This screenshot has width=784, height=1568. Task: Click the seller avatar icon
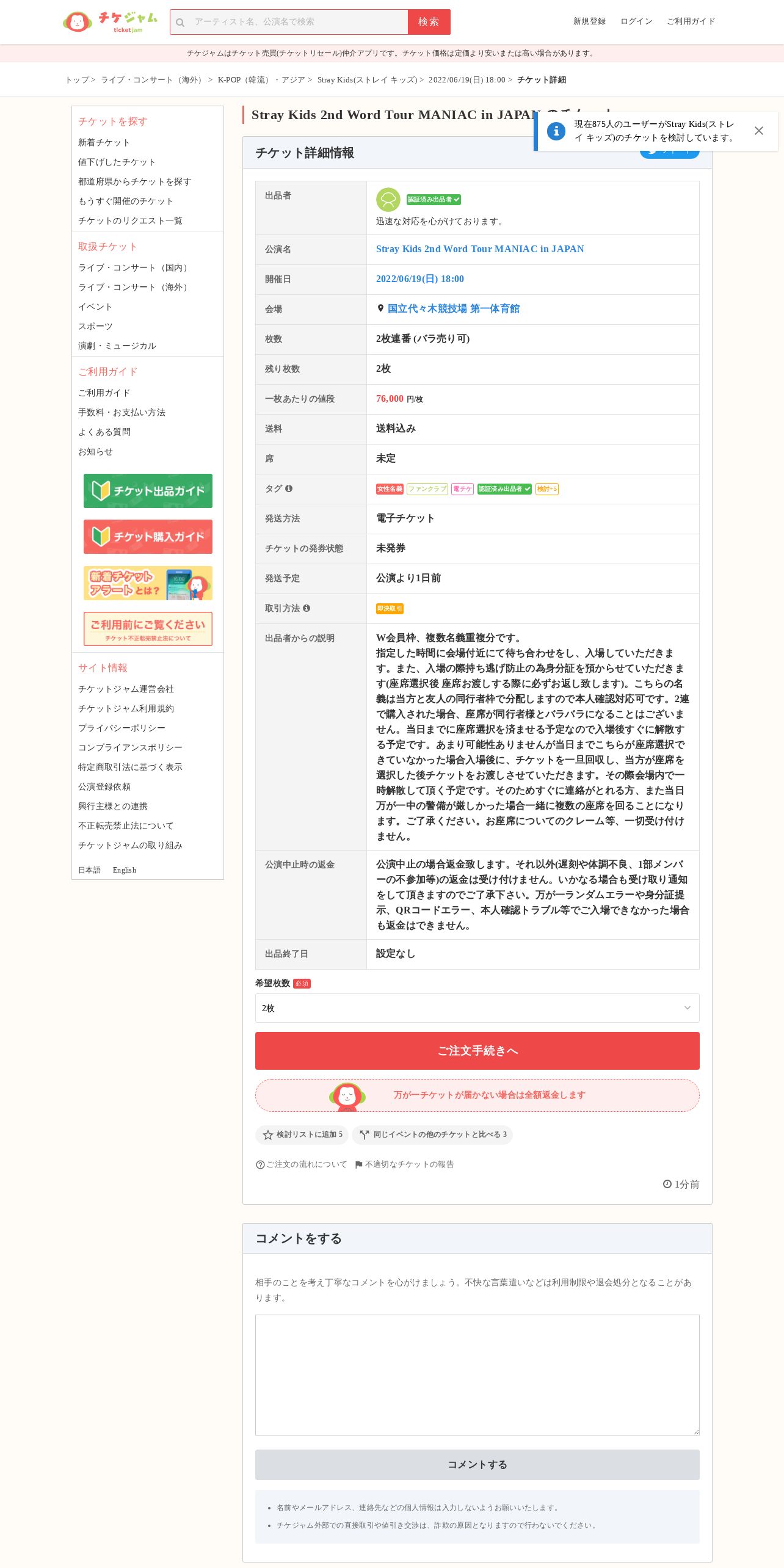388,200
